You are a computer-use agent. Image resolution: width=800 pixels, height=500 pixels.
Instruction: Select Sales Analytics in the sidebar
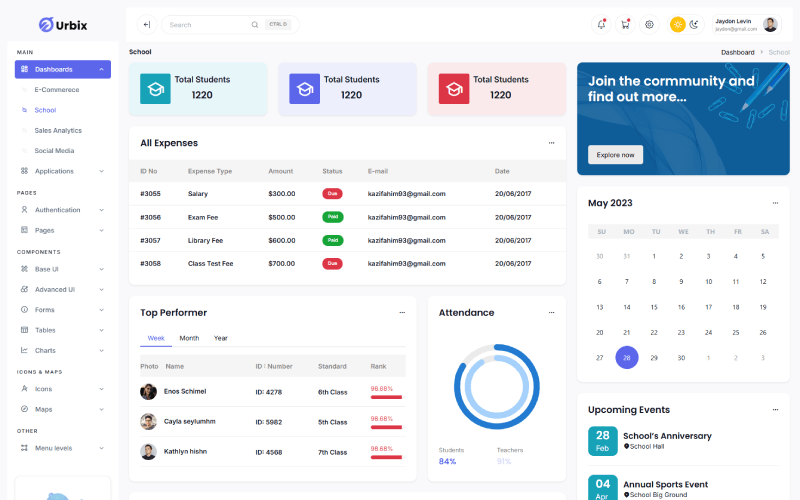click(58, 130)
